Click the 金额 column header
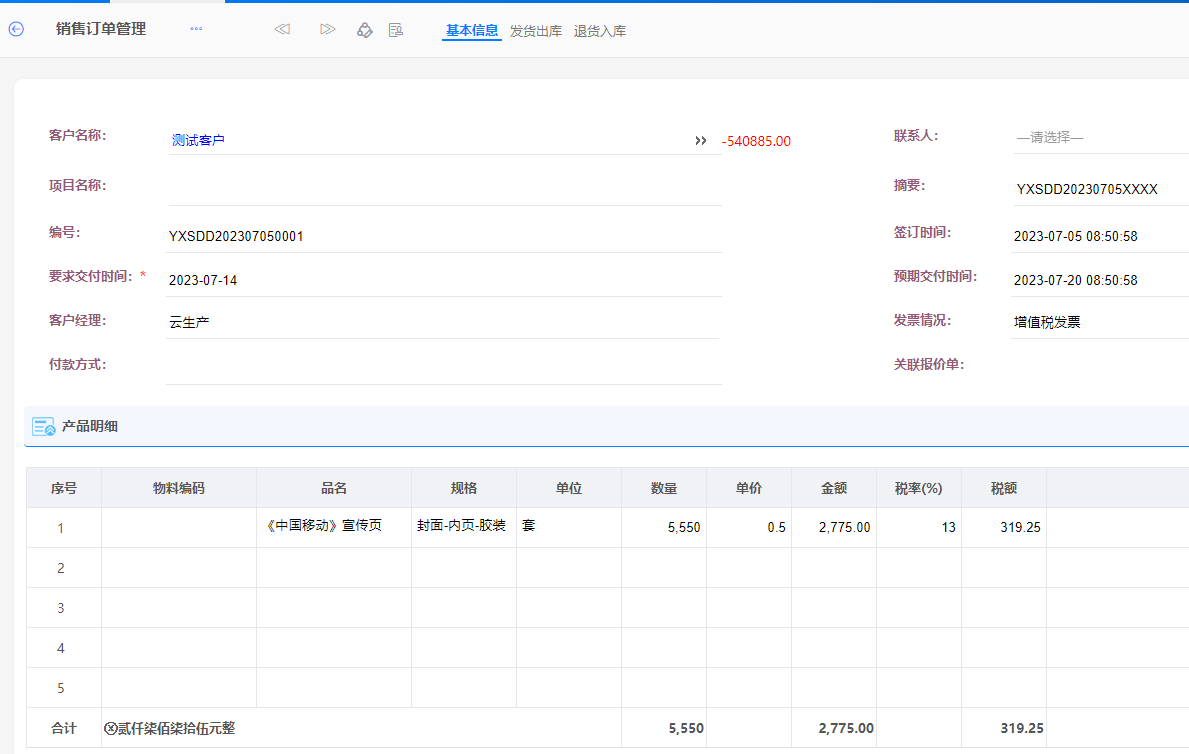Viewport: 1189px width, 754px height. point(834,488)
